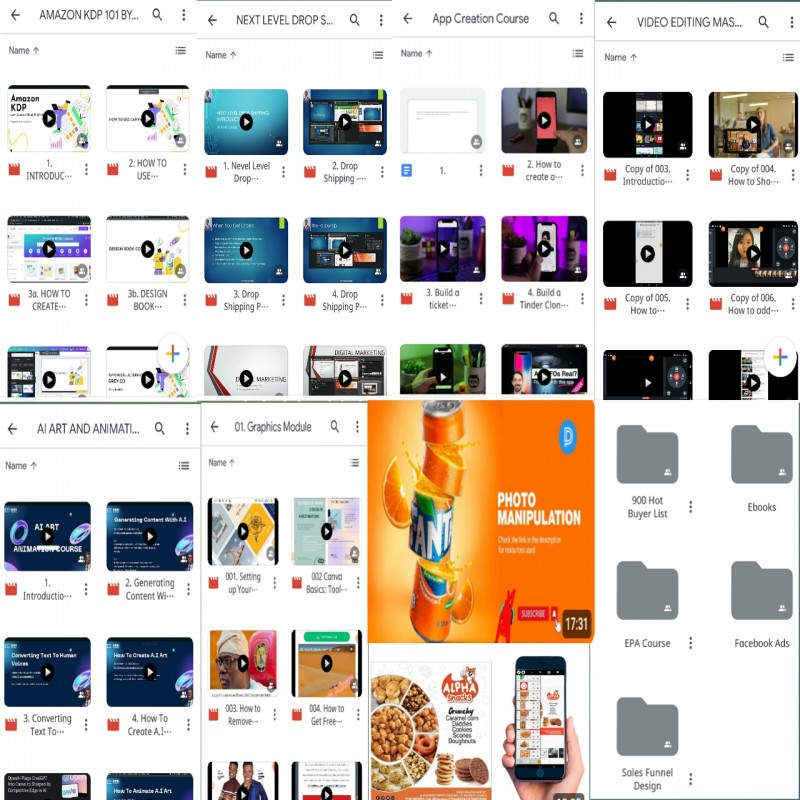Play the 001. Setting up Your... video

(x=243, y=532)
